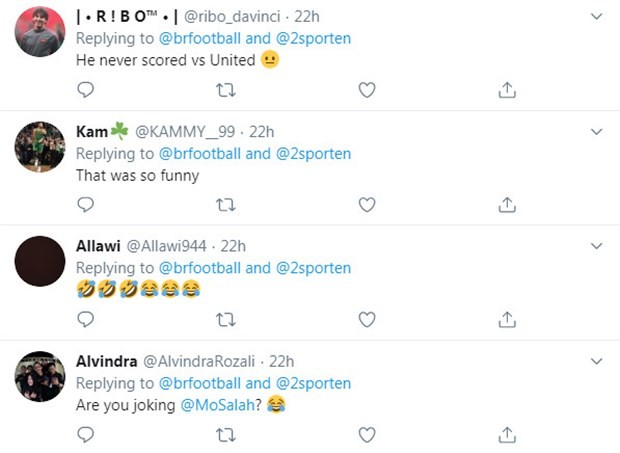Open @2sporten link in Allawi's reply
The height and width of the screenshot is (453, 620).
313,268
